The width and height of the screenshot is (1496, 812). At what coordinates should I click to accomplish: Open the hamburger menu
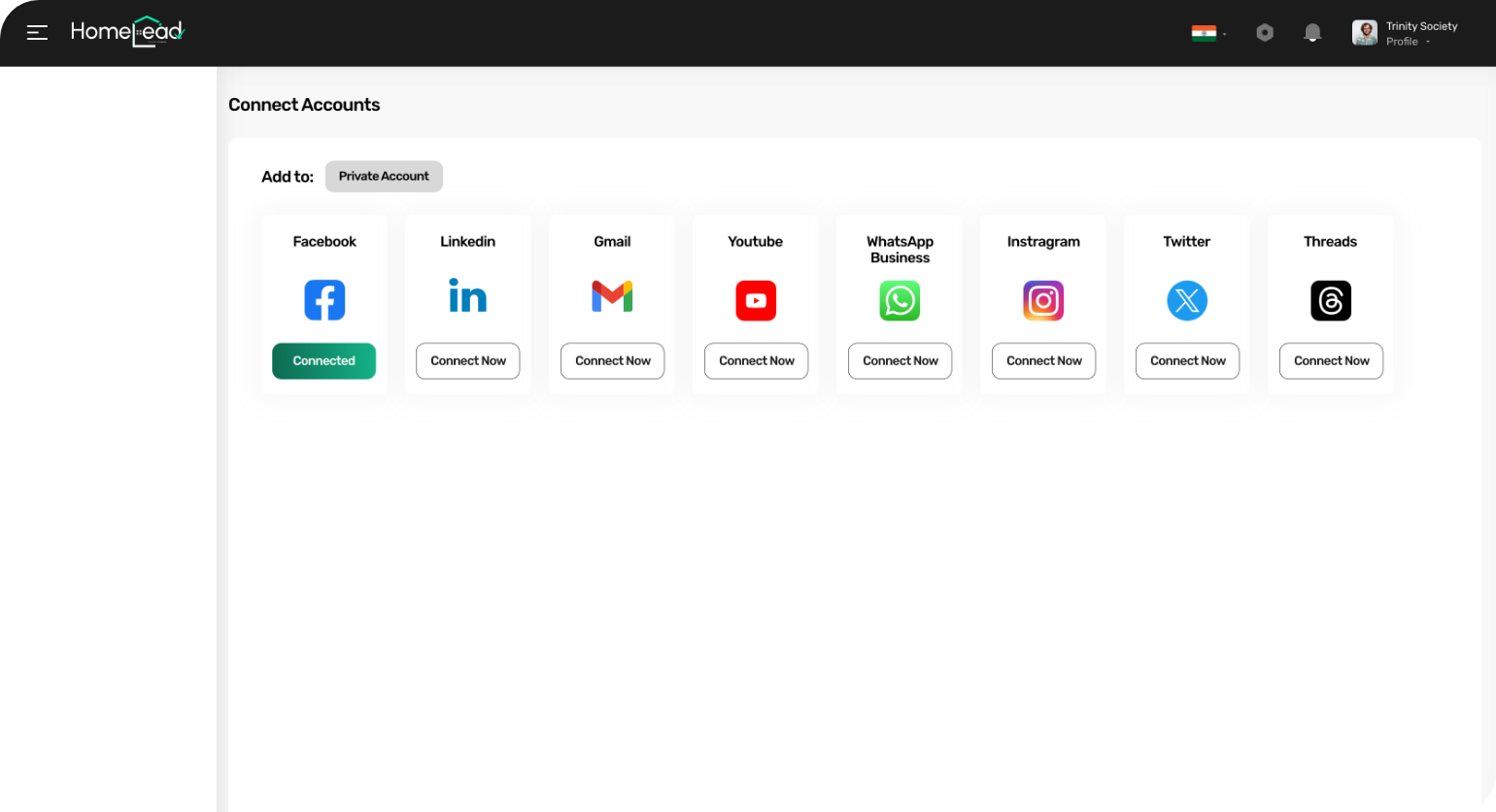coord(37,33)
